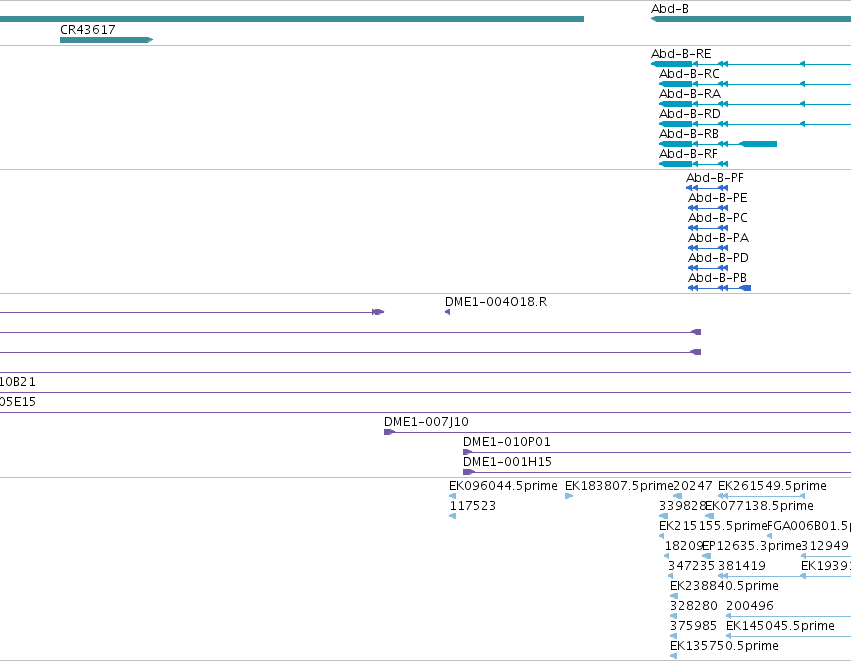Screen dimensions: 851x661
Task: Click the EK145045.5prime EST label
Action: (780, 626)
